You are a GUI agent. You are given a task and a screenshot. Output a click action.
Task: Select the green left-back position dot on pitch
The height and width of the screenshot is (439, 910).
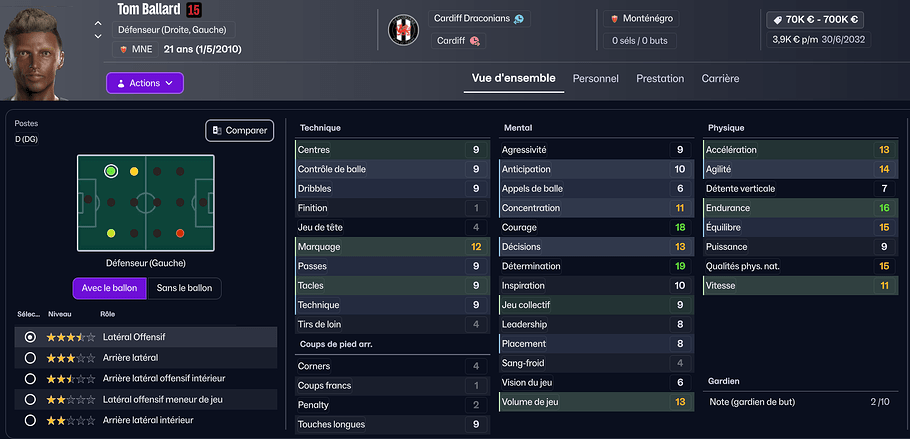[x=111, y=171]
